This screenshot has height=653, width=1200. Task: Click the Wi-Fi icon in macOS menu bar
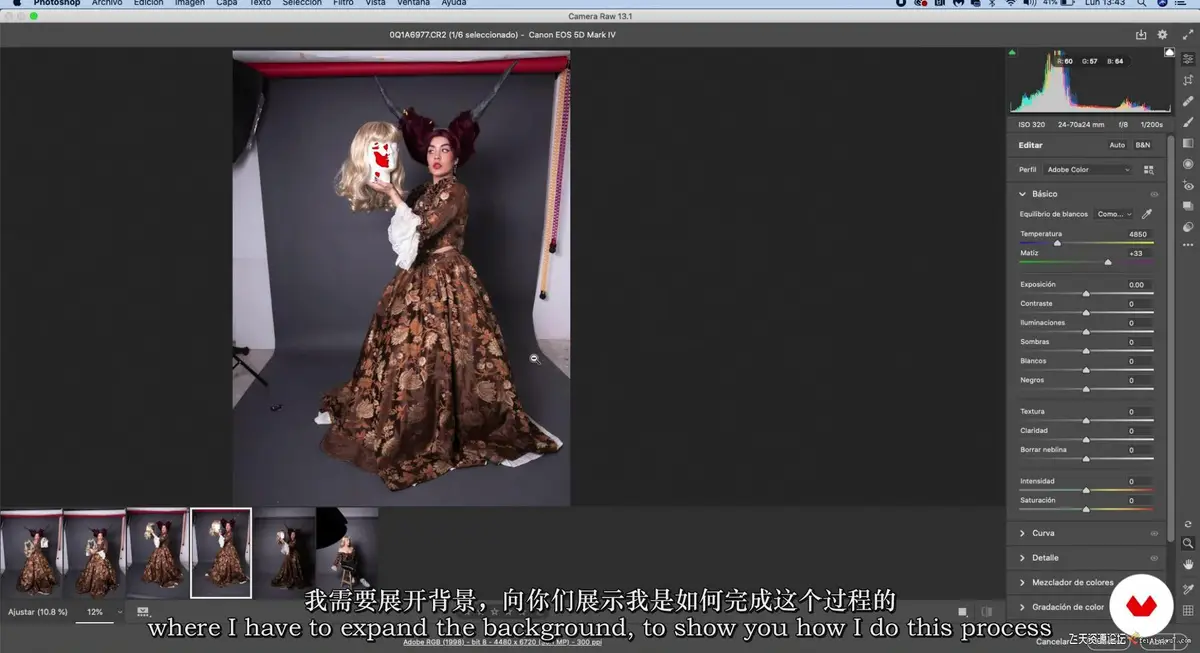pos(1009,4)
